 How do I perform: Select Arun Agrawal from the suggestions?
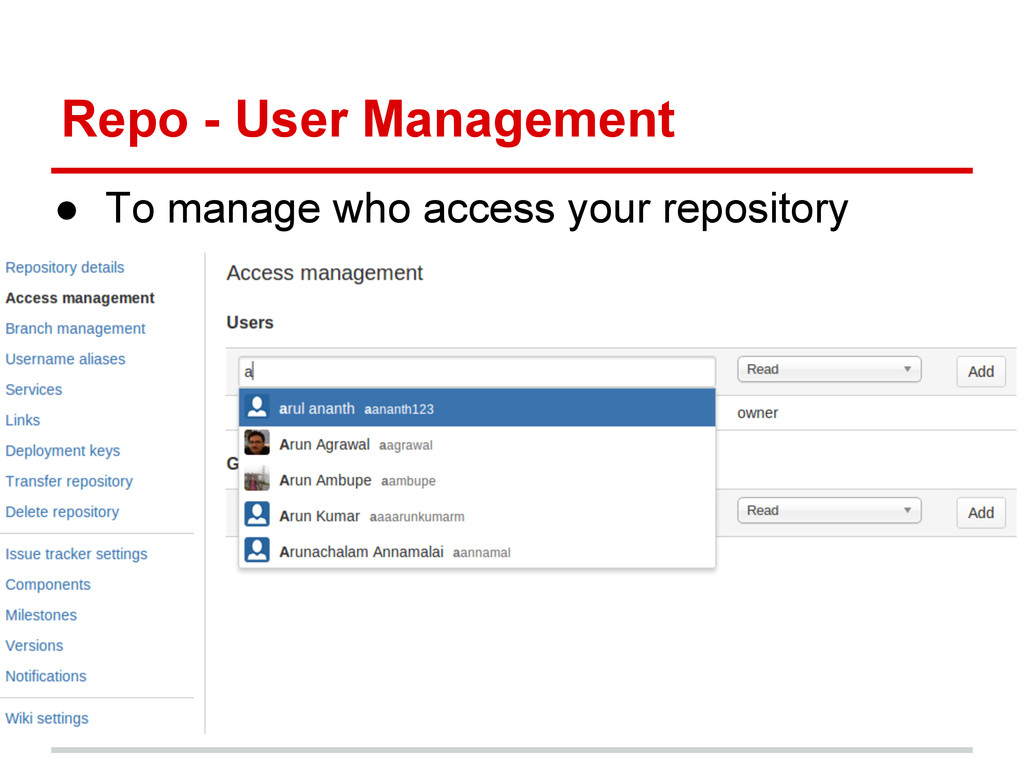tap(477, 444)
